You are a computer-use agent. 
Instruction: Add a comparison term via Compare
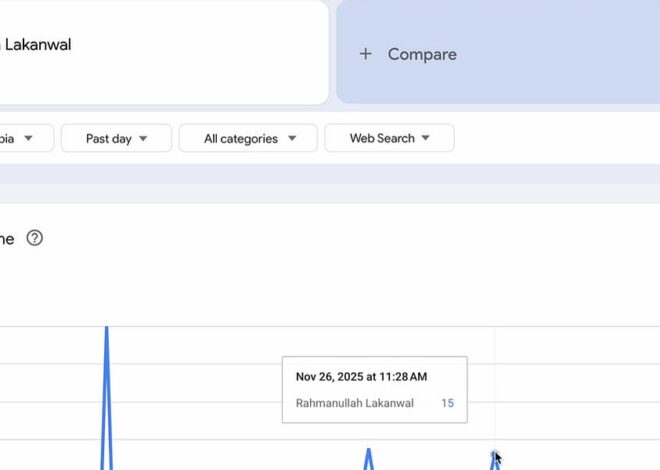coord(498,52)
